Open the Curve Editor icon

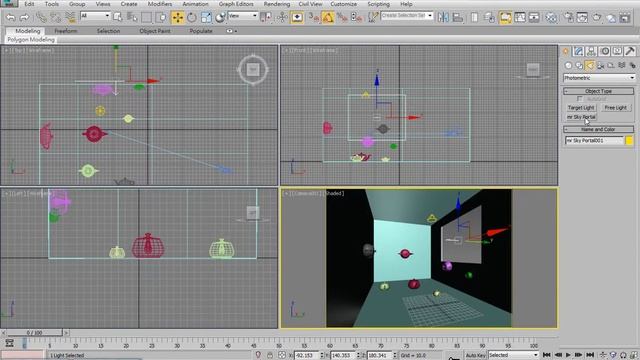[520, 17]
